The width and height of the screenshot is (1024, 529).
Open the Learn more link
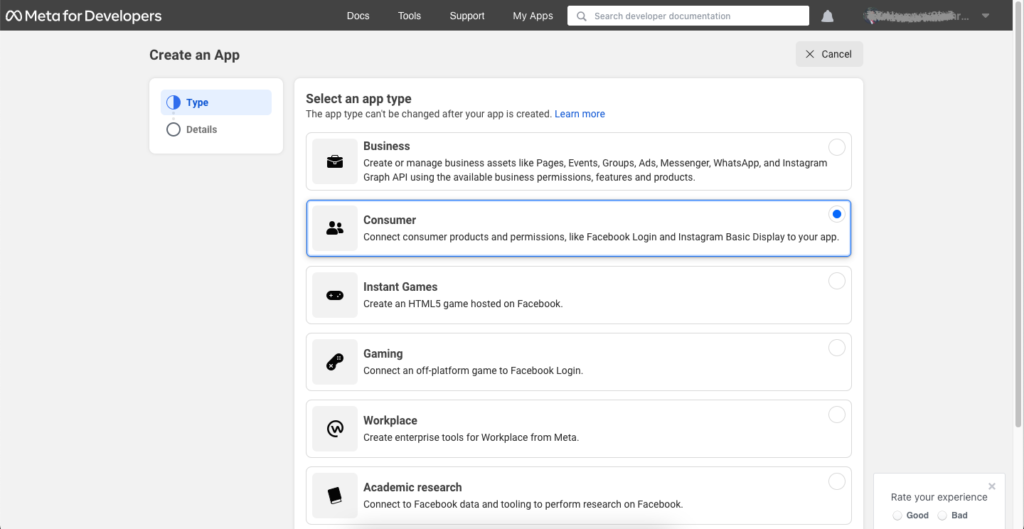pos(580,114)
